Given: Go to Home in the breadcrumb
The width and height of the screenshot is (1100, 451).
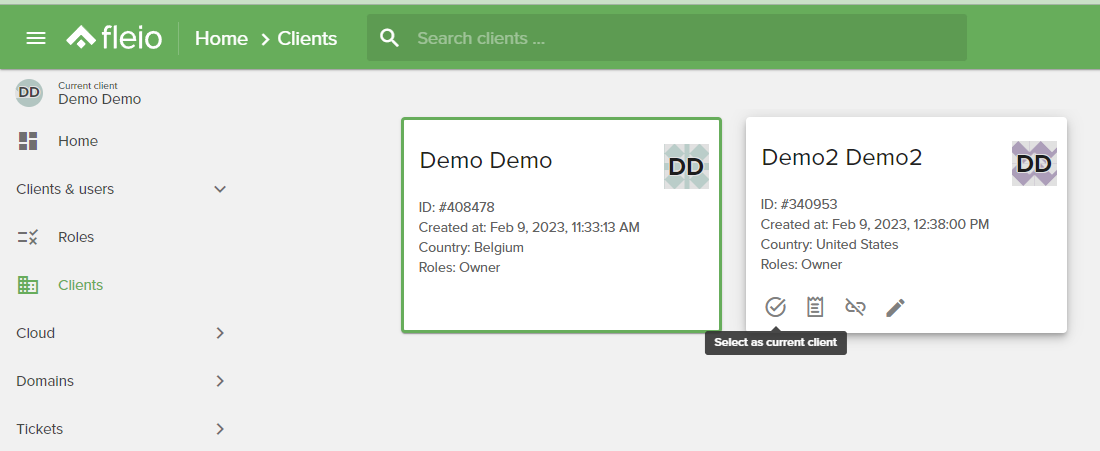Looking at the screenshot, I should [x=221, y=38].
